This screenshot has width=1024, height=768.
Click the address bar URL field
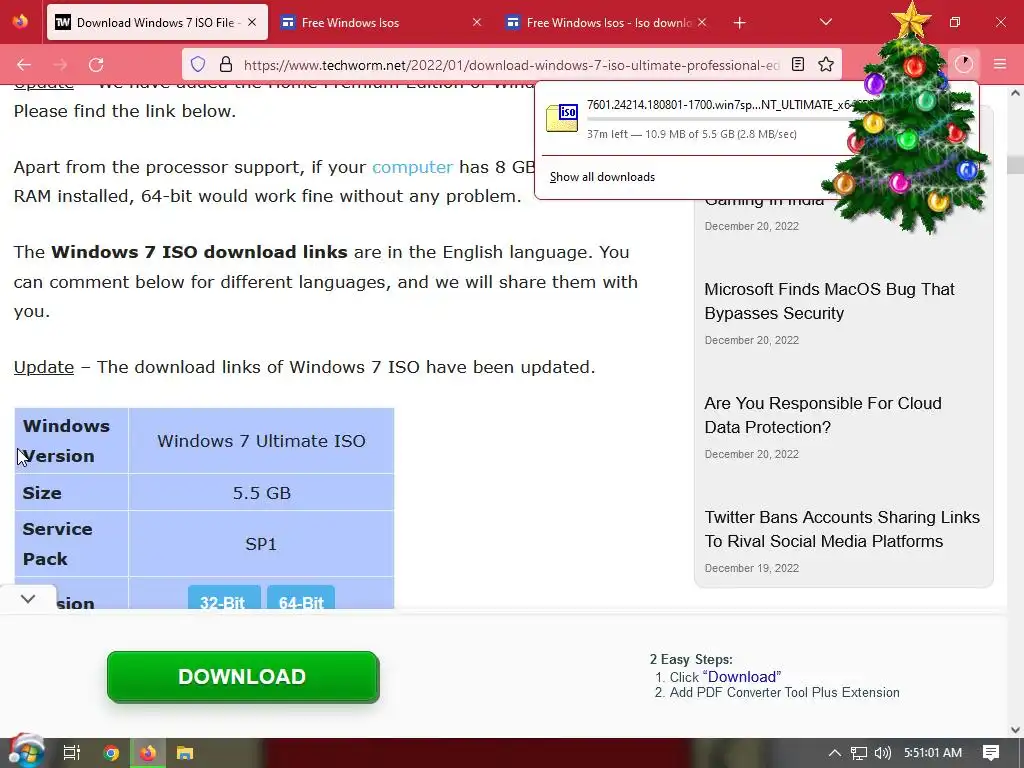[x=511, y=65]
